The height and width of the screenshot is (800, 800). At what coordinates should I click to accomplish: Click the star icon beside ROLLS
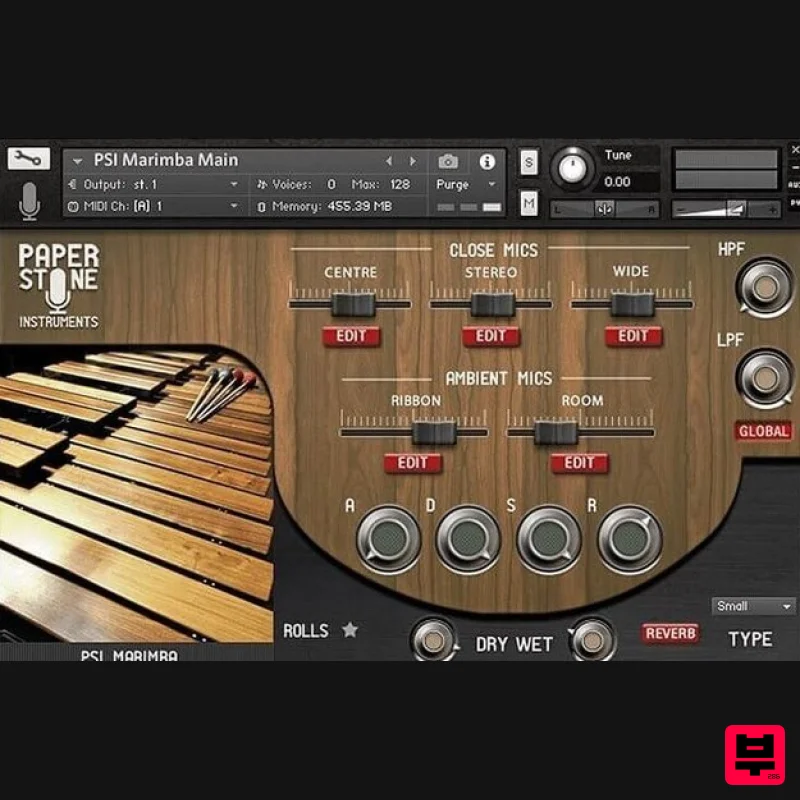click(x=349, y=630)
